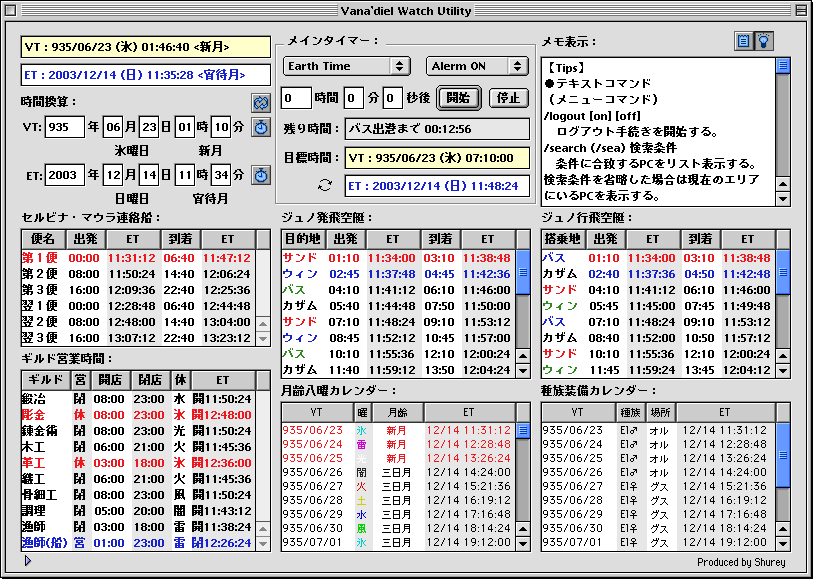
Task: Focus the timer 分 minutes field
Action: click(x=354, y=98)
